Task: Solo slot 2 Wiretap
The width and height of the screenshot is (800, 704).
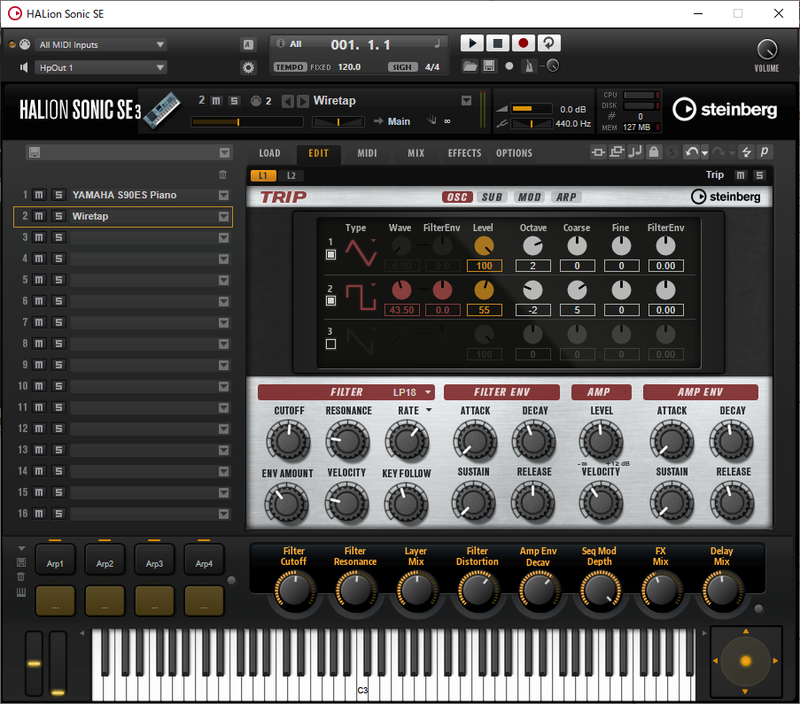Action: [x=59, y=216]
